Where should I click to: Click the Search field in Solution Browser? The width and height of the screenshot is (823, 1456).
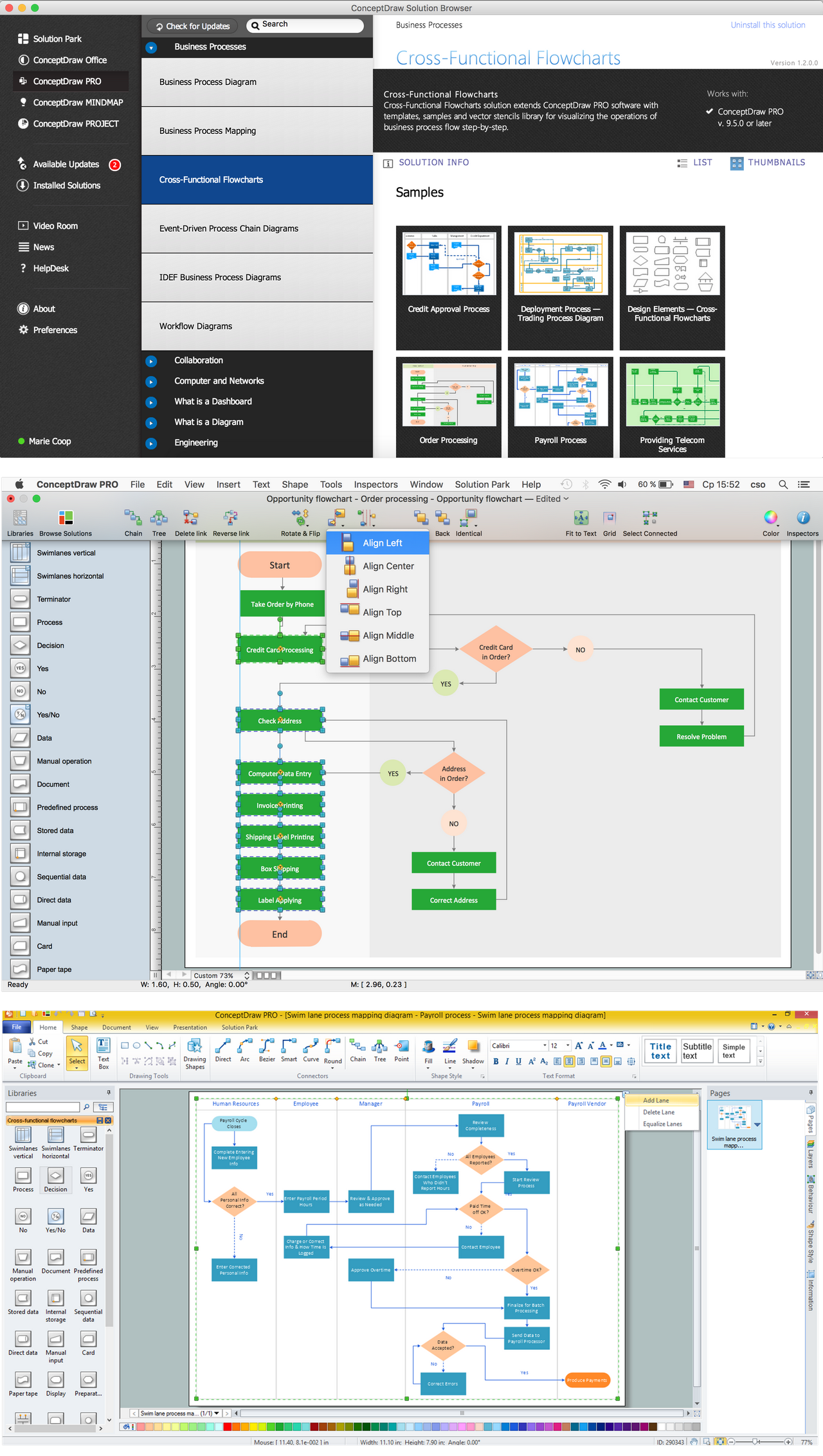click(x=305, y=26)
